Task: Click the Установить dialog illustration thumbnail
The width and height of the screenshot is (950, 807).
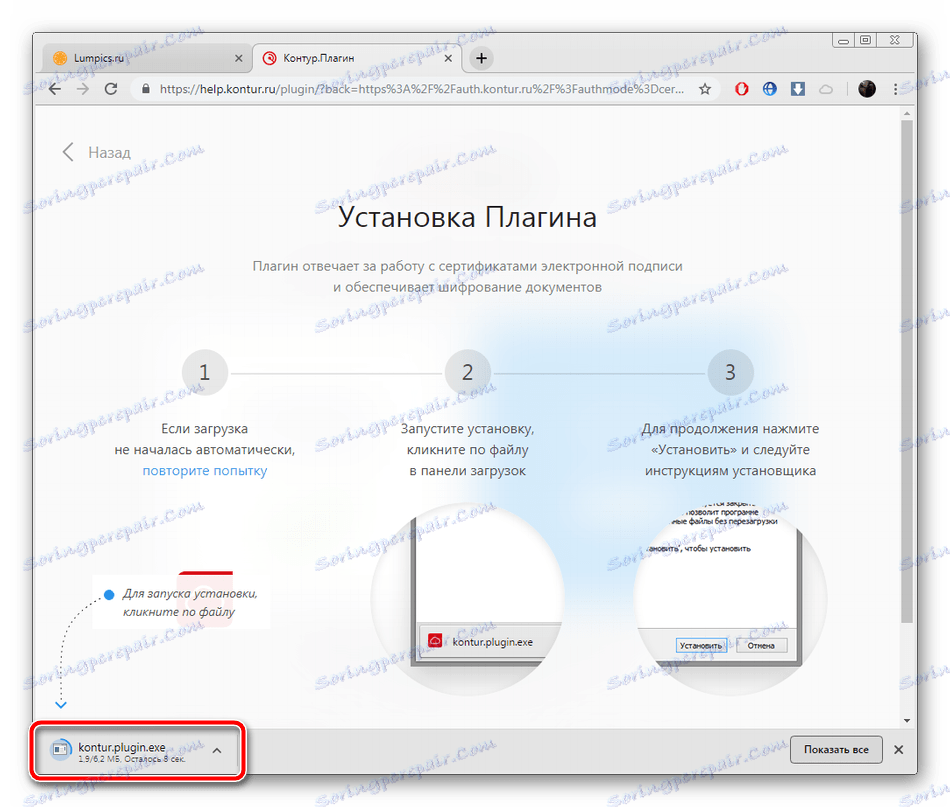Action: (x=730, y=599)
